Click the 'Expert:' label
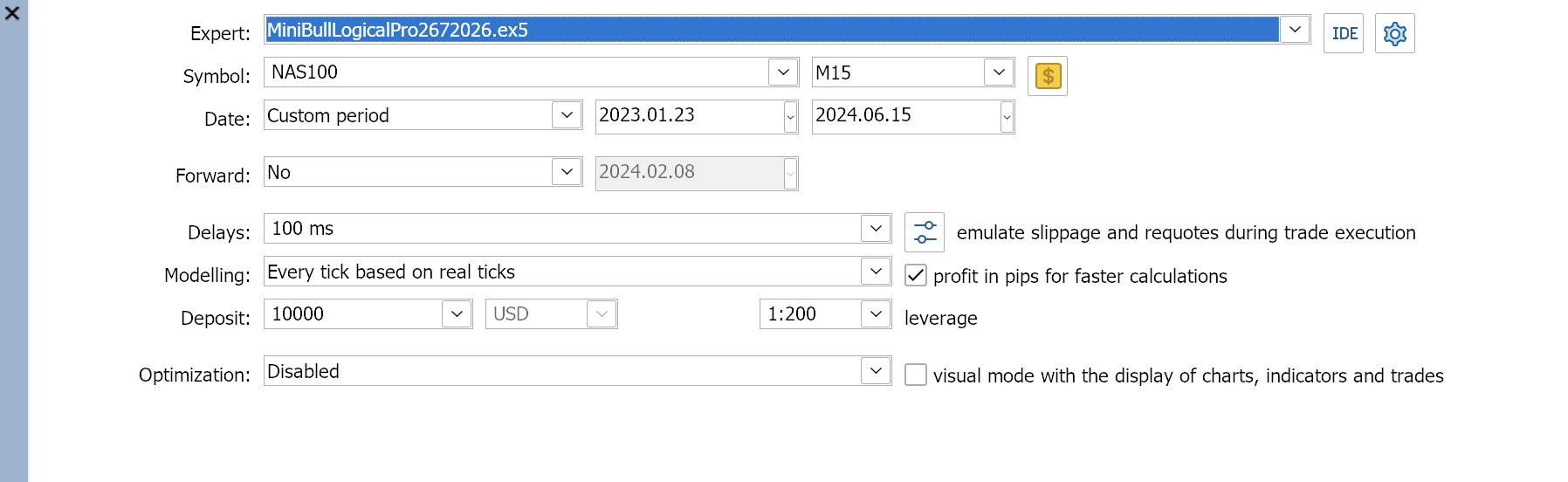 pyautogui.click(x=220, y=33)
